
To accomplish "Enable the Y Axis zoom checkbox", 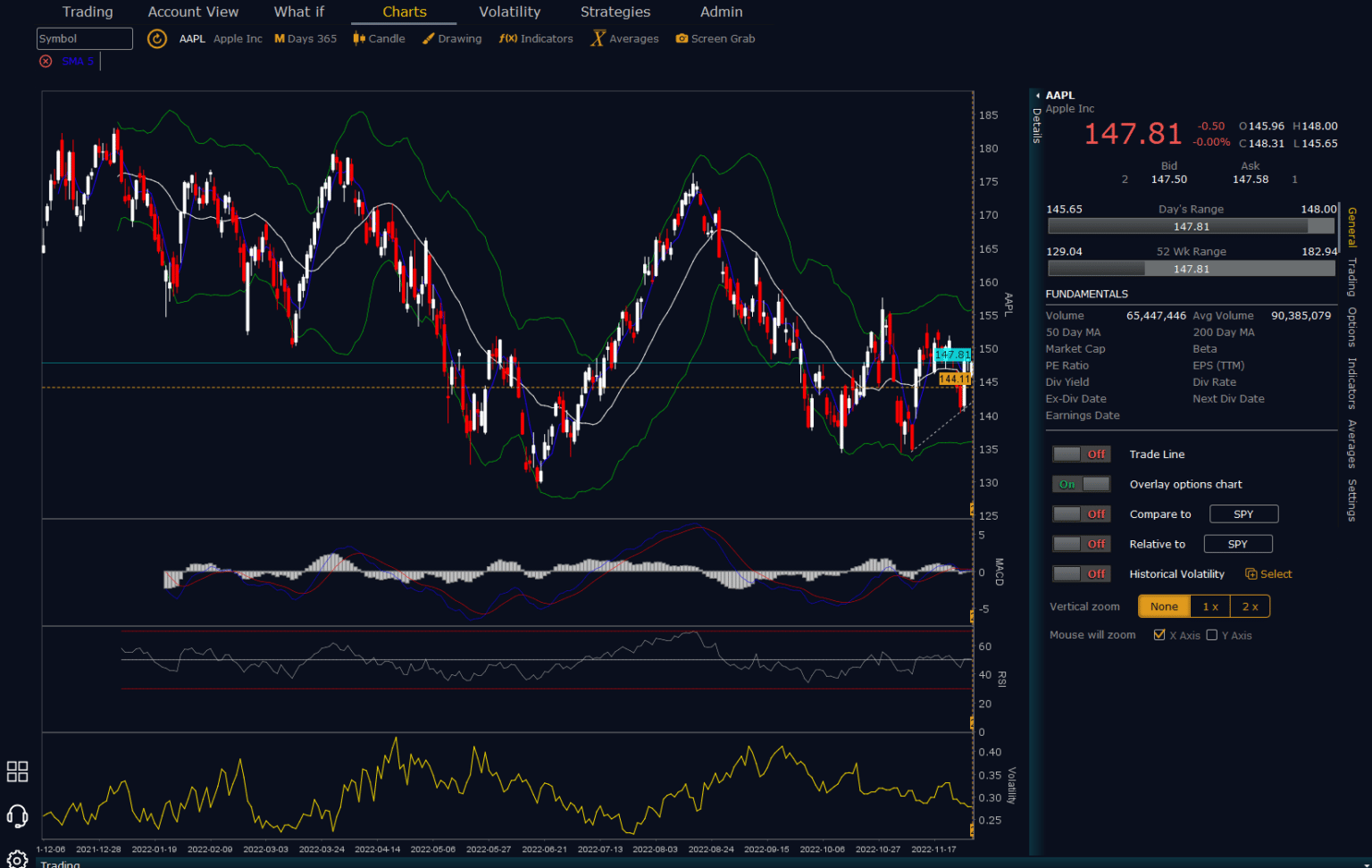I will 1212,635.
